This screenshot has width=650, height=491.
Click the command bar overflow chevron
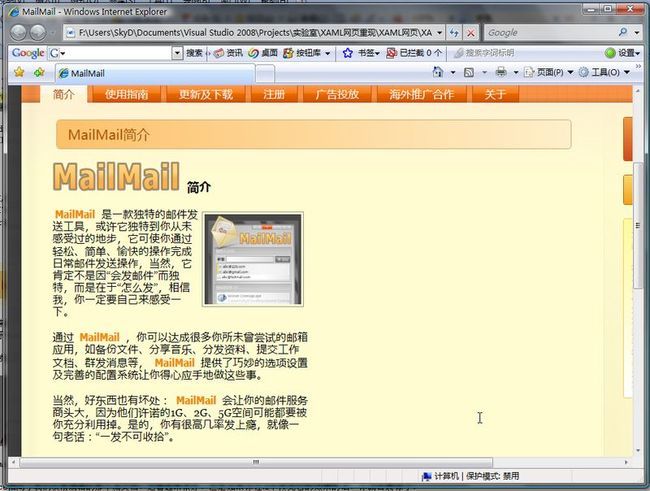pos(638,66)
